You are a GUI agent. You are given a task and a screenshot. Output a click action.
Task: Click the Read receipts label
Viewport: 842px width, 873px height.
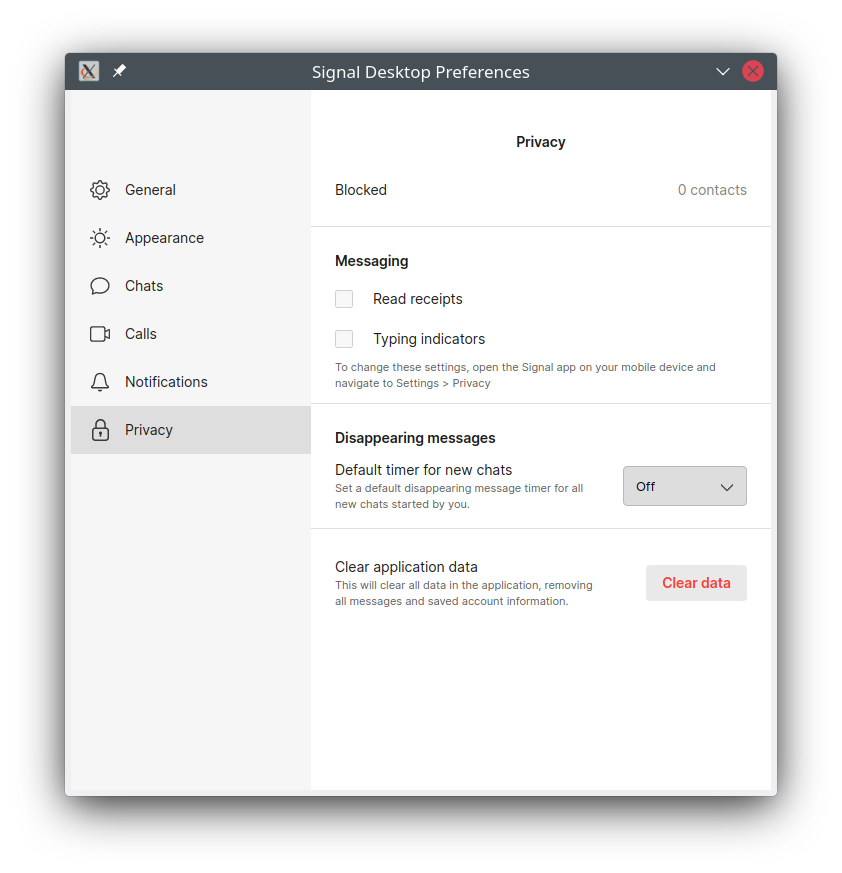tap(418, 299)
